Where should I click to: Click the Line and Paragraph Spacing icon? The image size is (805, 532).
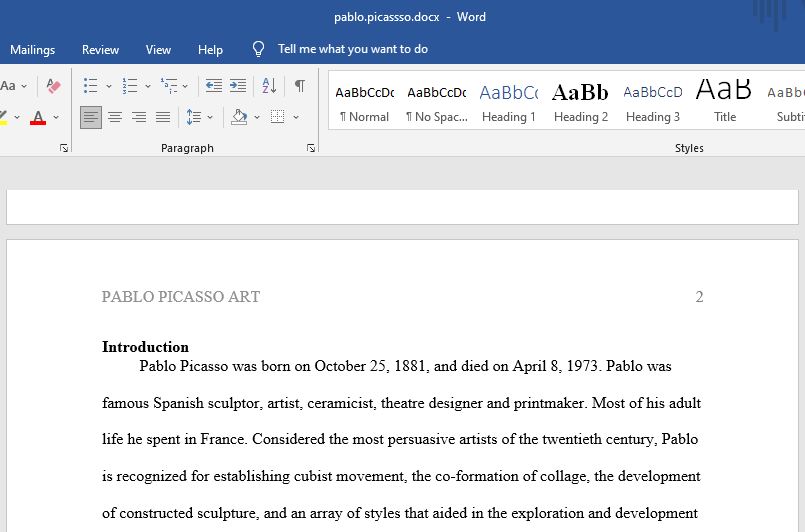click(x=194, y=117)
